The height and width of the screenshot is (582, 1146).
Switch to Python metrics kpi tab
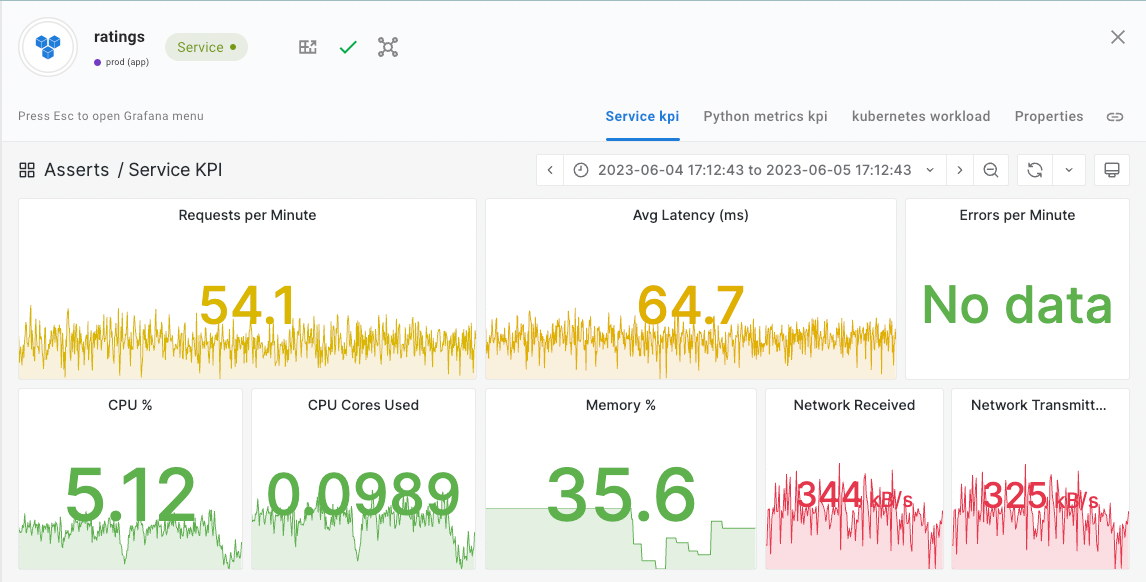765,116
